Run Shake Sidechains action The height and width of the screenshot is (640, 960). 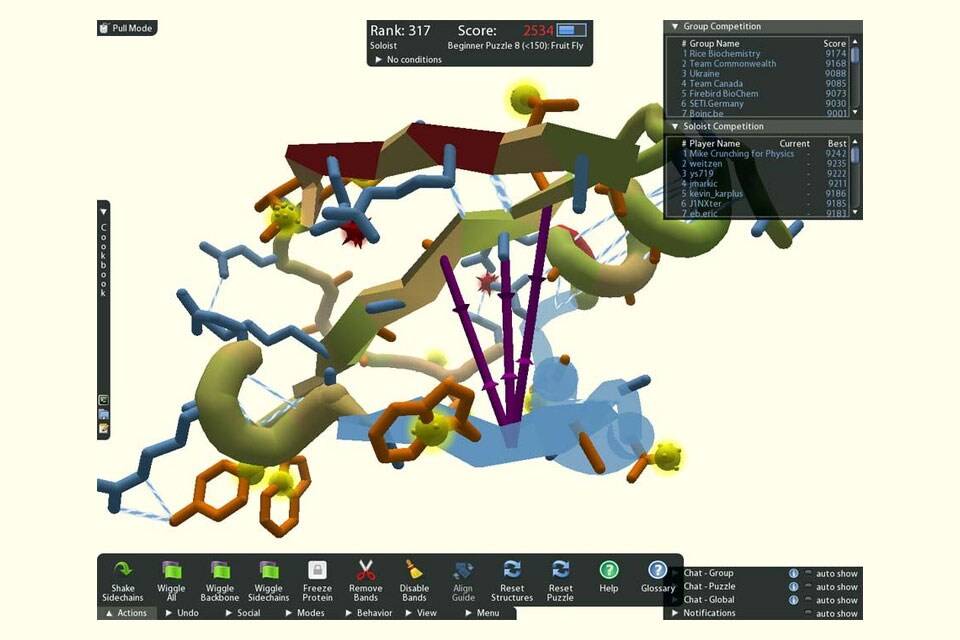point(122,581)
